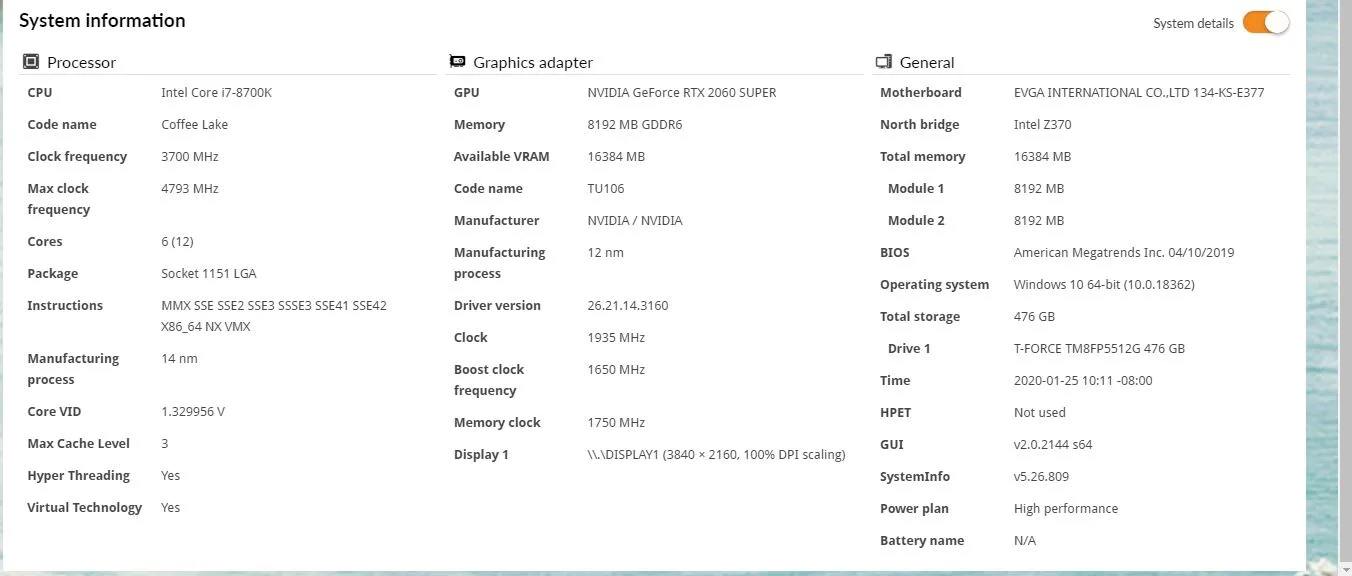Select the Display 1 resolution value

pyautogui.click(x=717, y=455)
